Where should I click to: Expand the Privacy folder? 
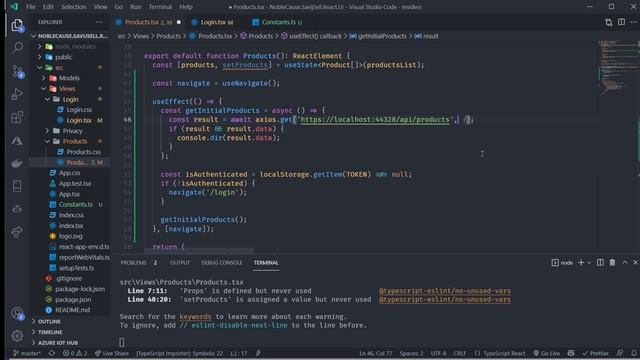coord(47,131)
